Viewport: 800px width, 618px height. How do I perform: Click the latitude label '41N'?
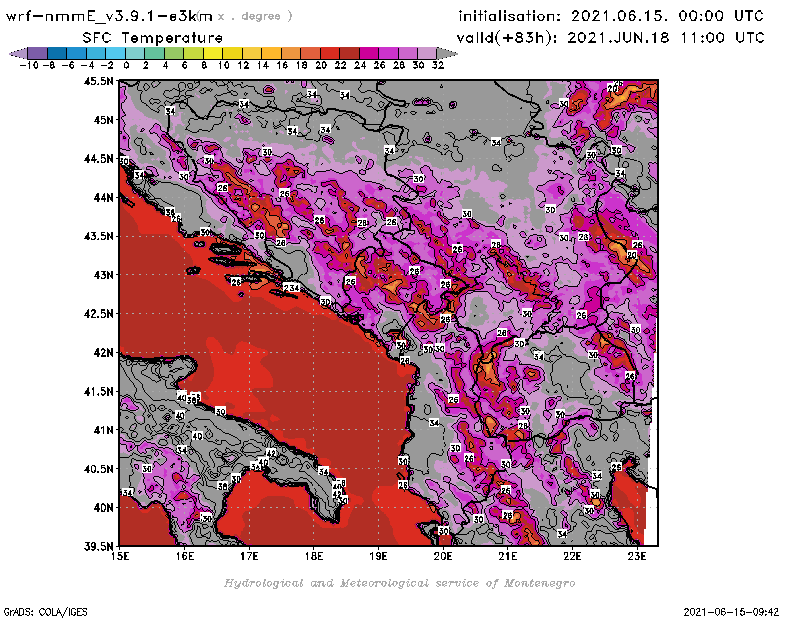(x=103, y=430)
